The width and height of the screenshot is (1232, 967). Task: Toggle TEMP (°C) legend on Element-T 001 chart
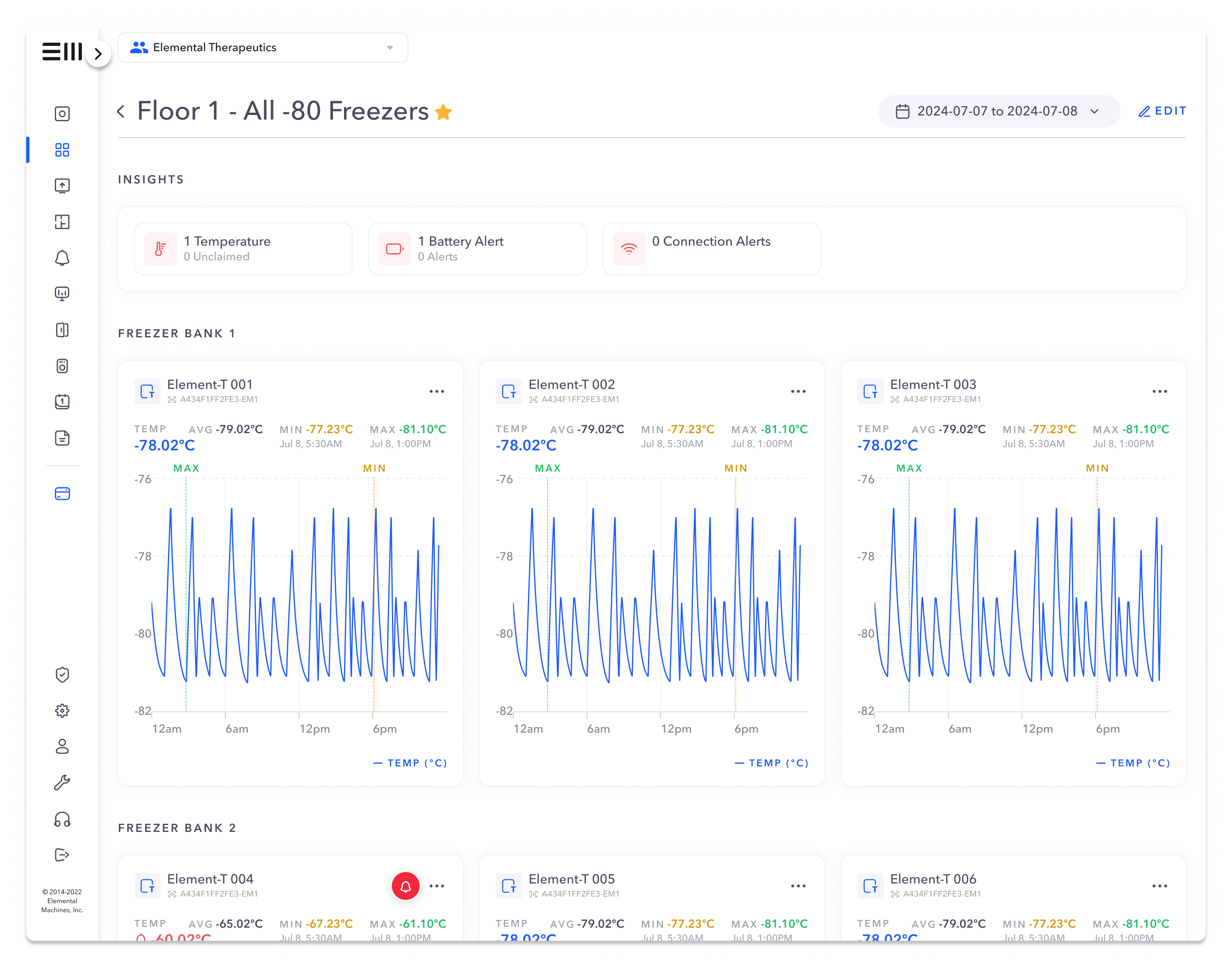pyautogui.click(x=411, y=763)
